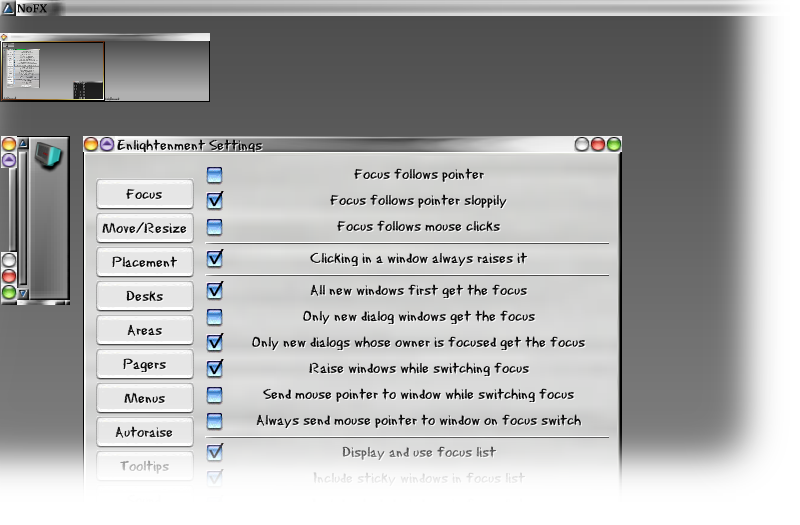The height and width of the screenshot is (525, 800).
Task: Toggle Only new dialogs whose owner is focused
Action: point(215,342)
